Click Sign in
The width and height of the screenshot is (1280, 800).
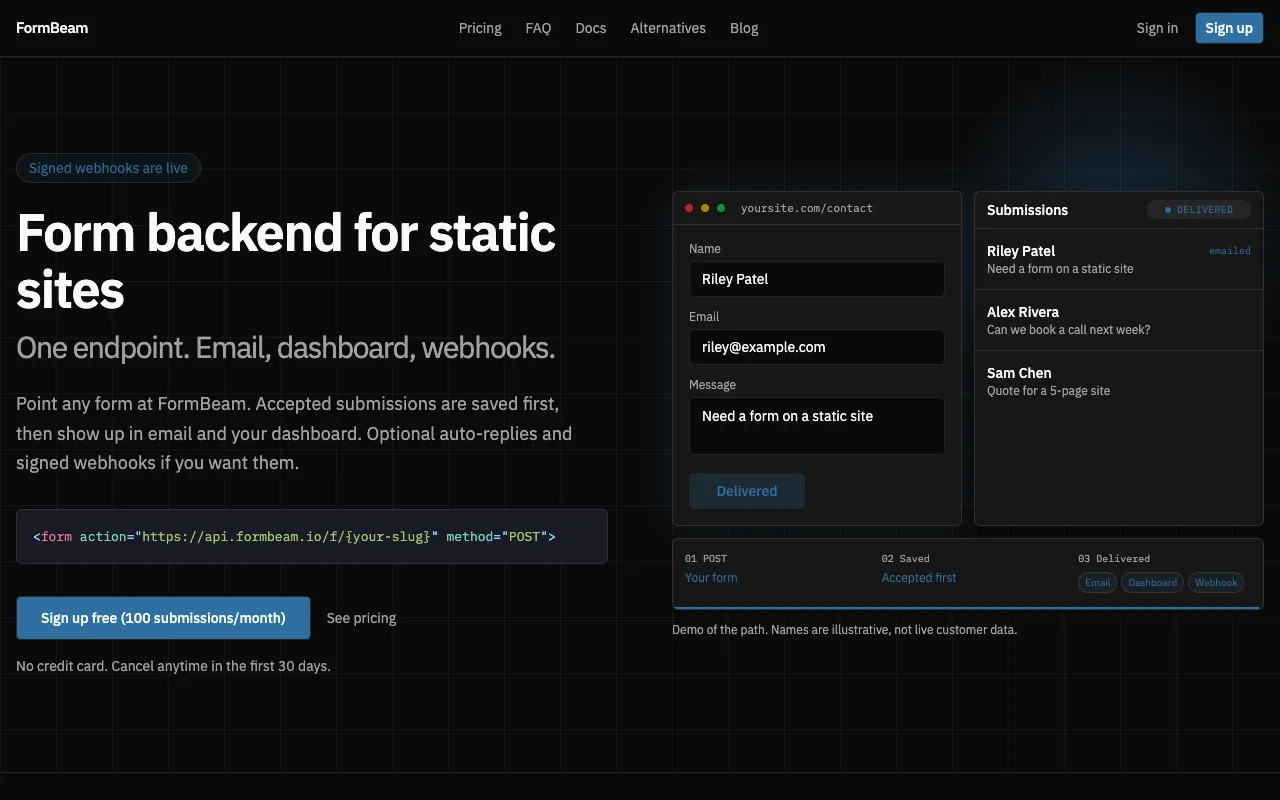point(1157,28)
